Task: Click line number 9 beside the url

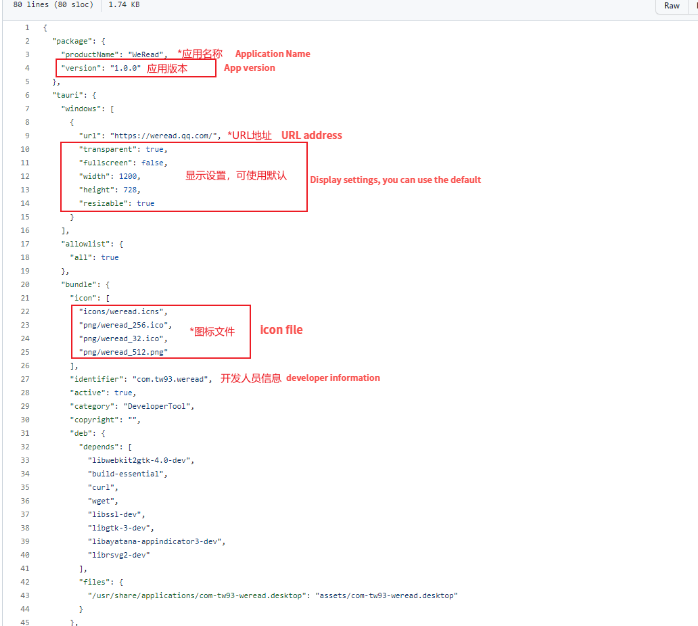Action: [x=27, y=135]
